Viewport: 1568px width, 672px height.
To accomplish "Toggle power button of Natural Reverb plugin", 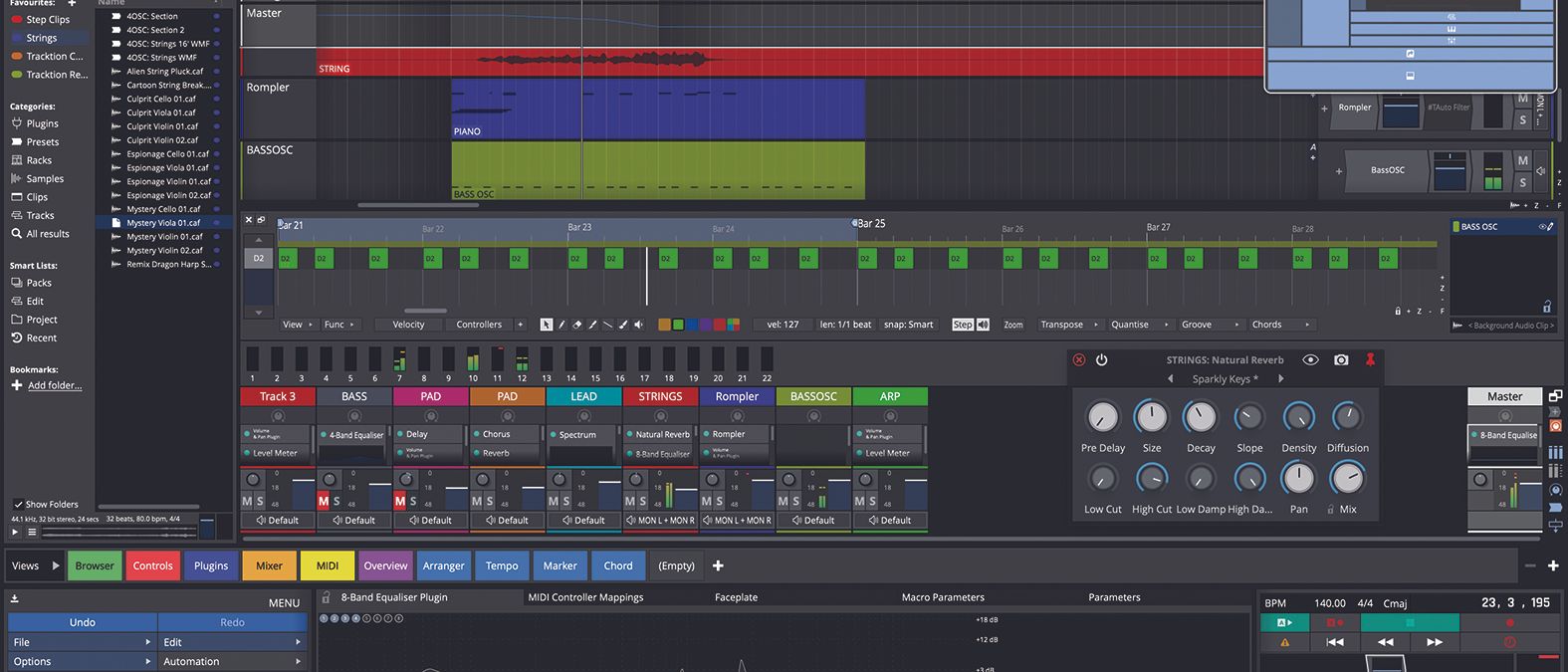I will [x=1101, y=359].
